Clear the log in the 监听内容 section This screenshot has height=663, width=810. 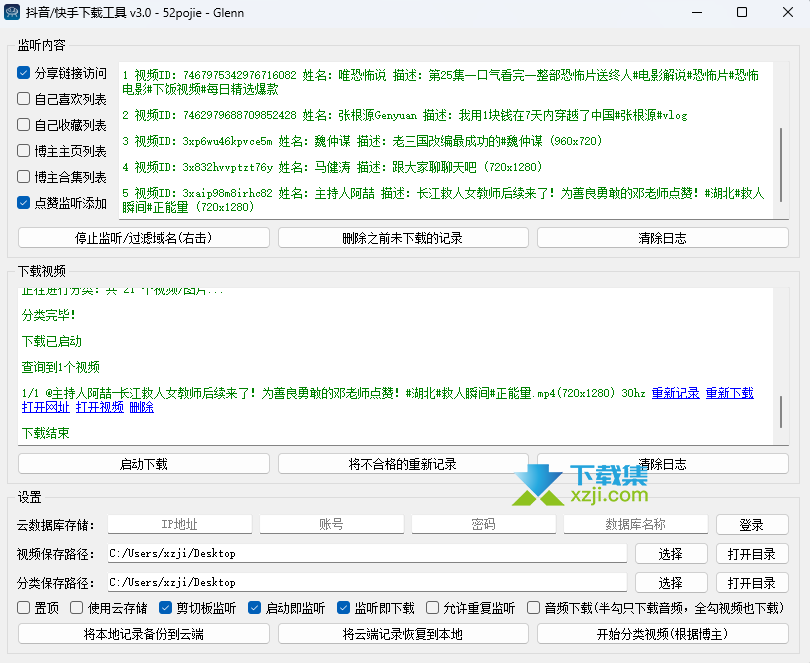(x=663, y=238)
